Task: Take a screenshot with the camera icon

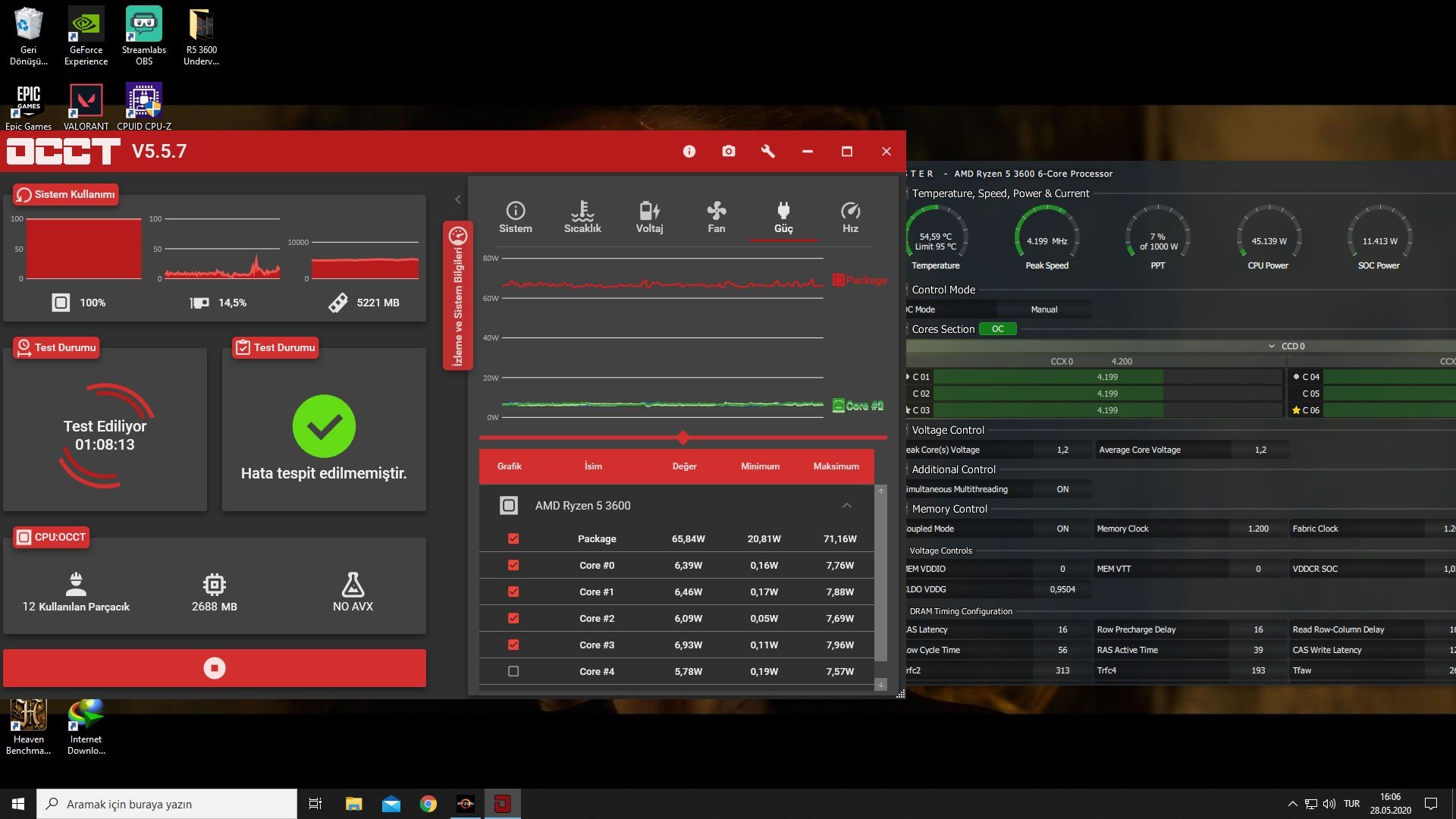Action: click(728, 152)
